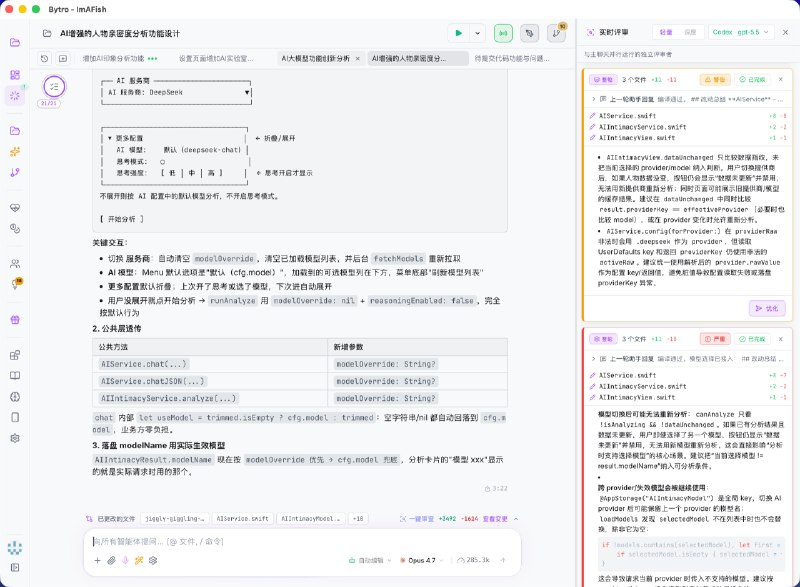800x587 pixels.
Task: Select the 轻量 review mode
Action: 666,32
